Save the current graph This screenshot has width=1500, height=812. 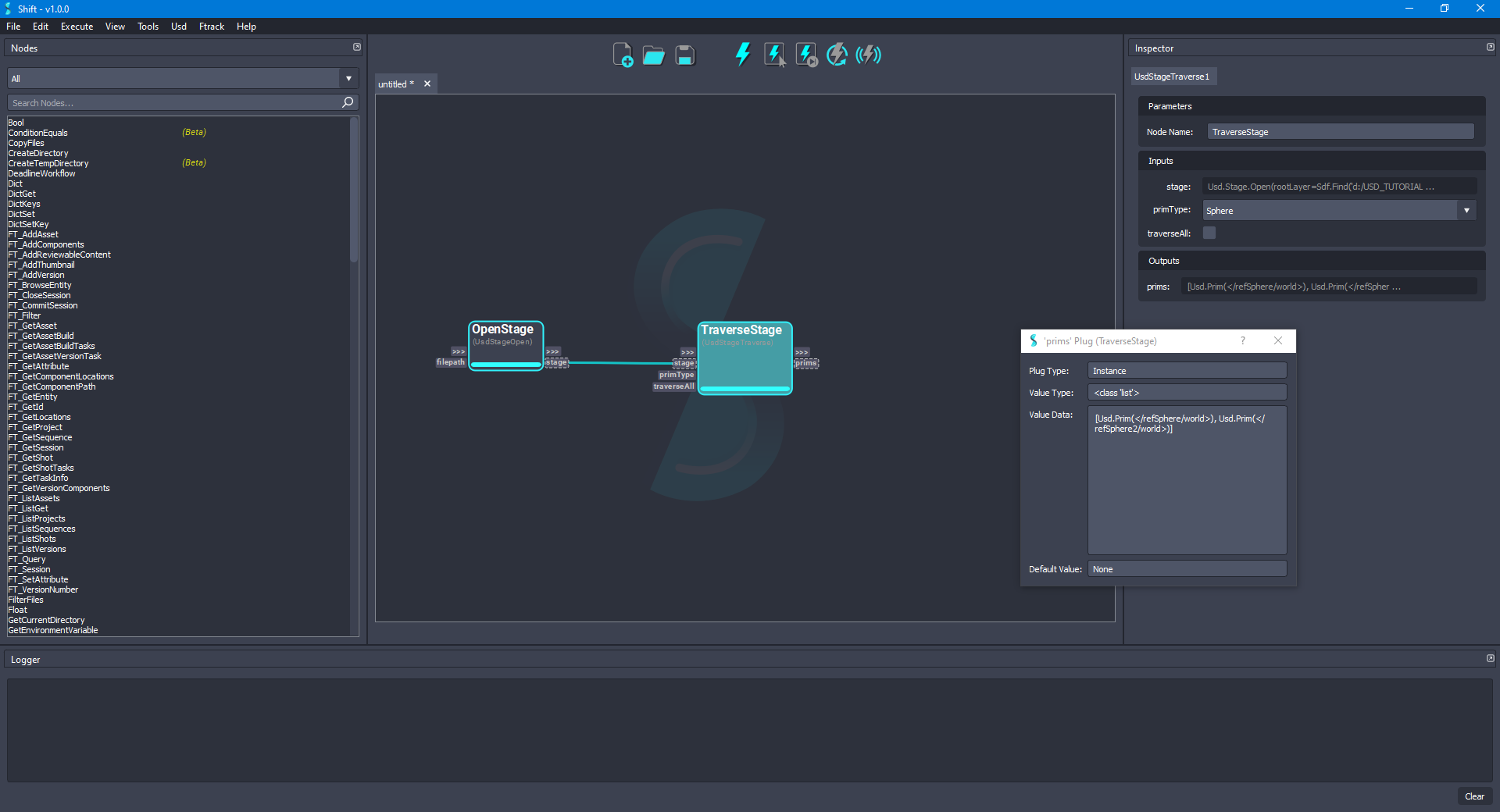coord(684,55)
